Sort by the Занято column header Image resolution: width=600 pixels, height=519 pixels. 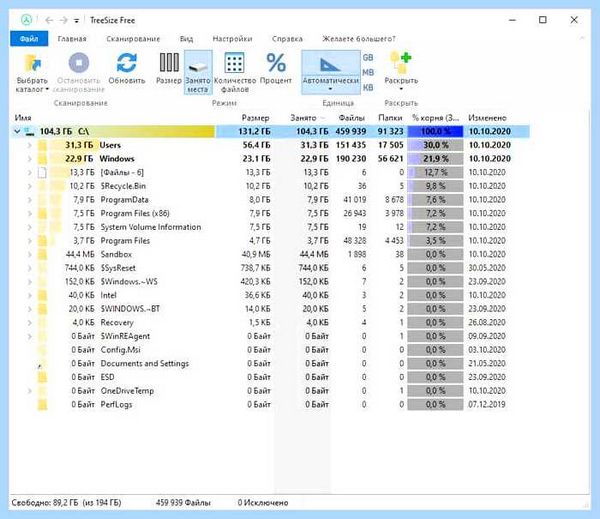pyautogui.click(x=303, y=118)
